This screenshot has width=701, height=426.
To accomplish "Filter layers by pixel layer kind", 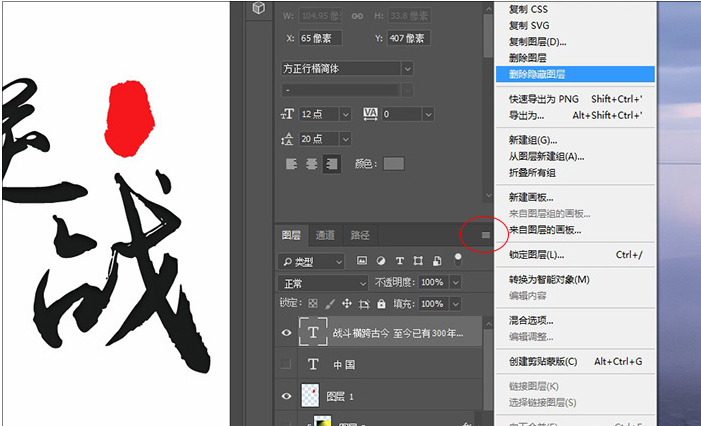I will (362, 261).
